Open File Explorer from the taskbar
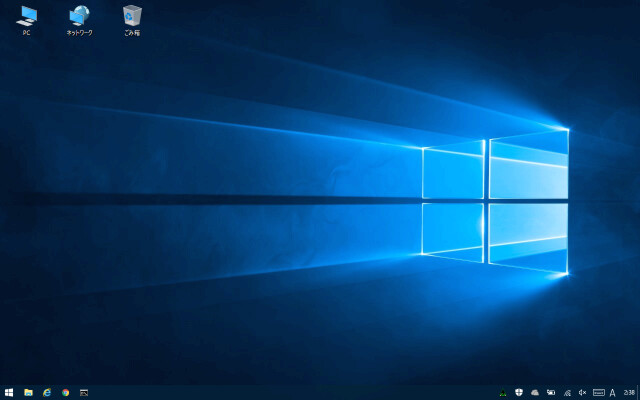The width and height of the screenshot is (640, 400). (28, 393)
